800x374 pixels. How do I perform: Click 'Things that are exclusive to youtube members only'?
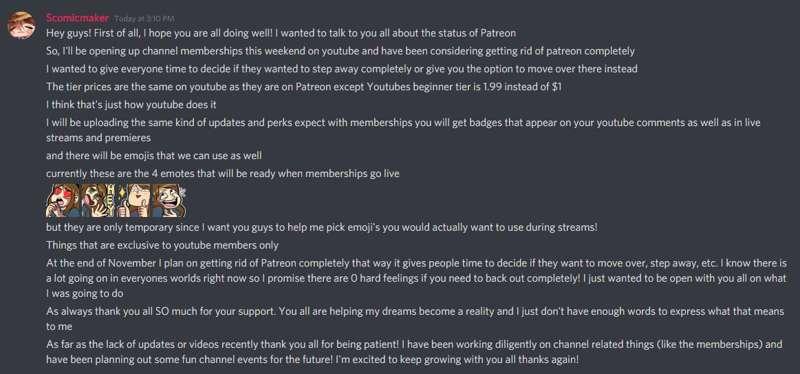(x=162, y=245)
